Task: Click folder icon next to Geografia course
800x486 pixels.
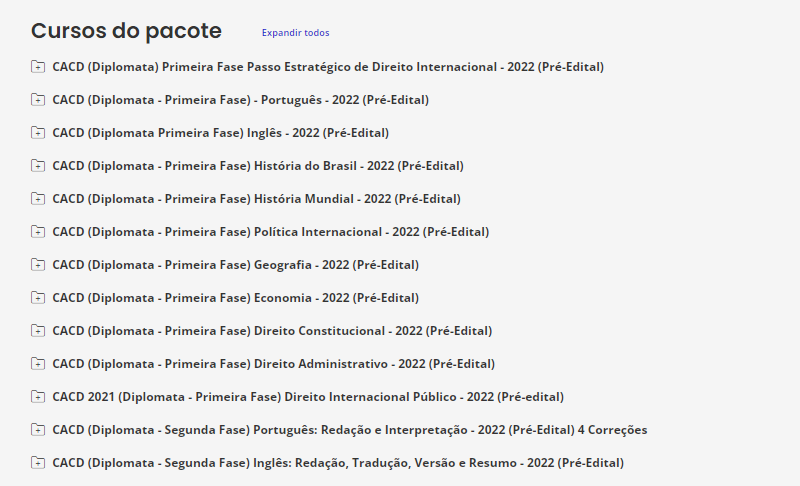Action: click(38, 265)
